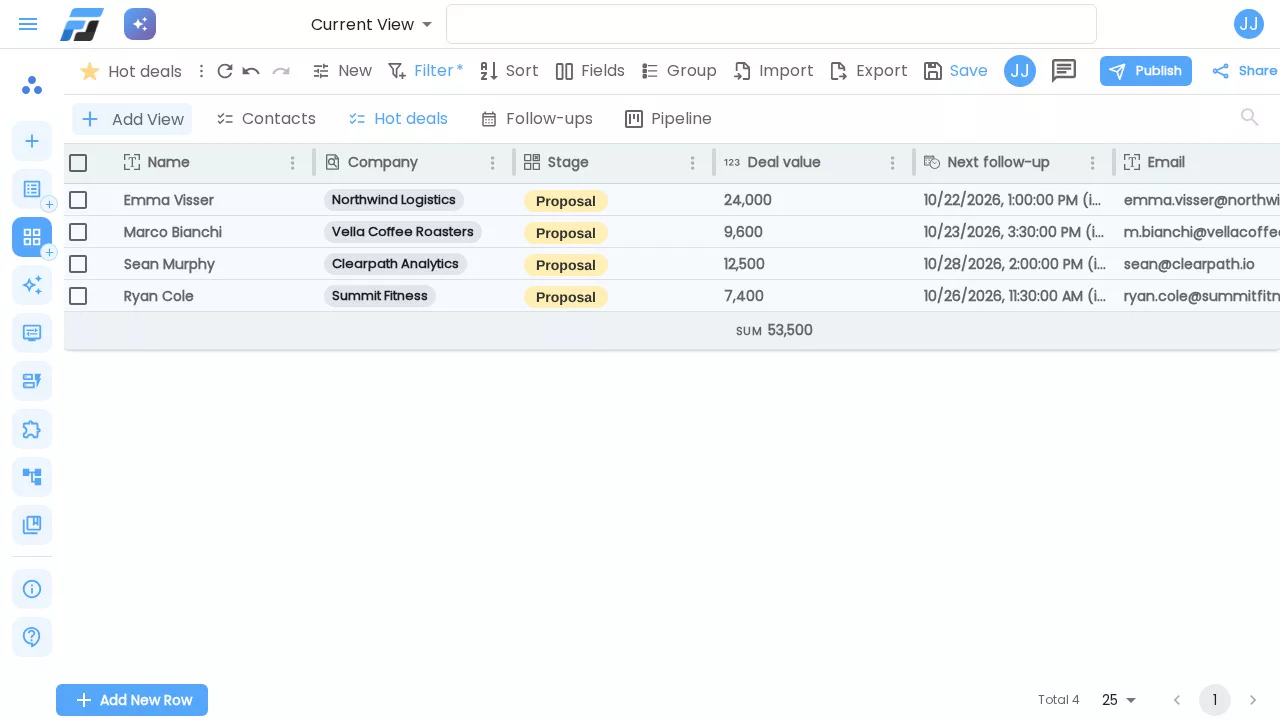Open the help question mark icon
The height and width of the screenshot is (720, 1280).
32,637
